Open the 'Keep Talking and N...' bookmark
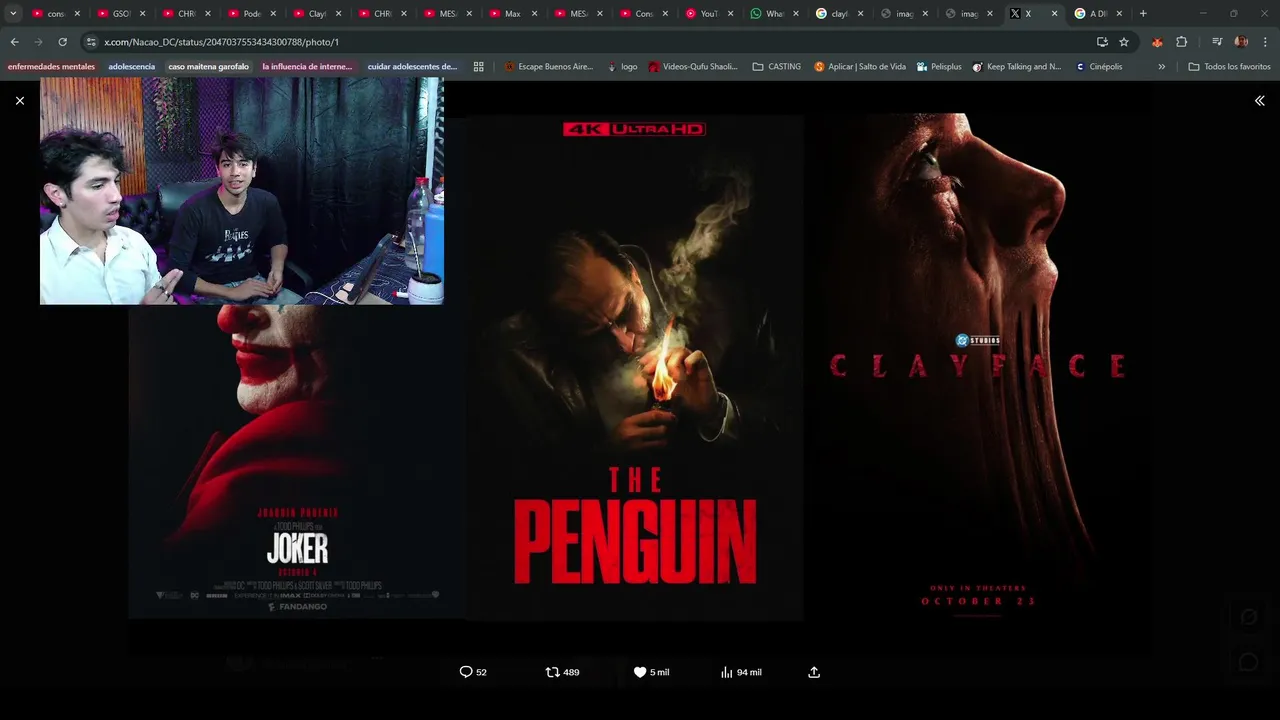The height and width of the screenshot is (720, 1280). click(x=1017, y=67)
